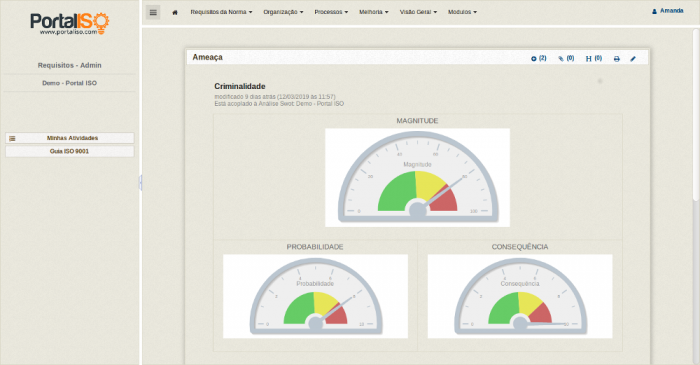The image size is (700, 365).
Task: Open attachments paperclip icon (0)
Action: pos(566,58)
